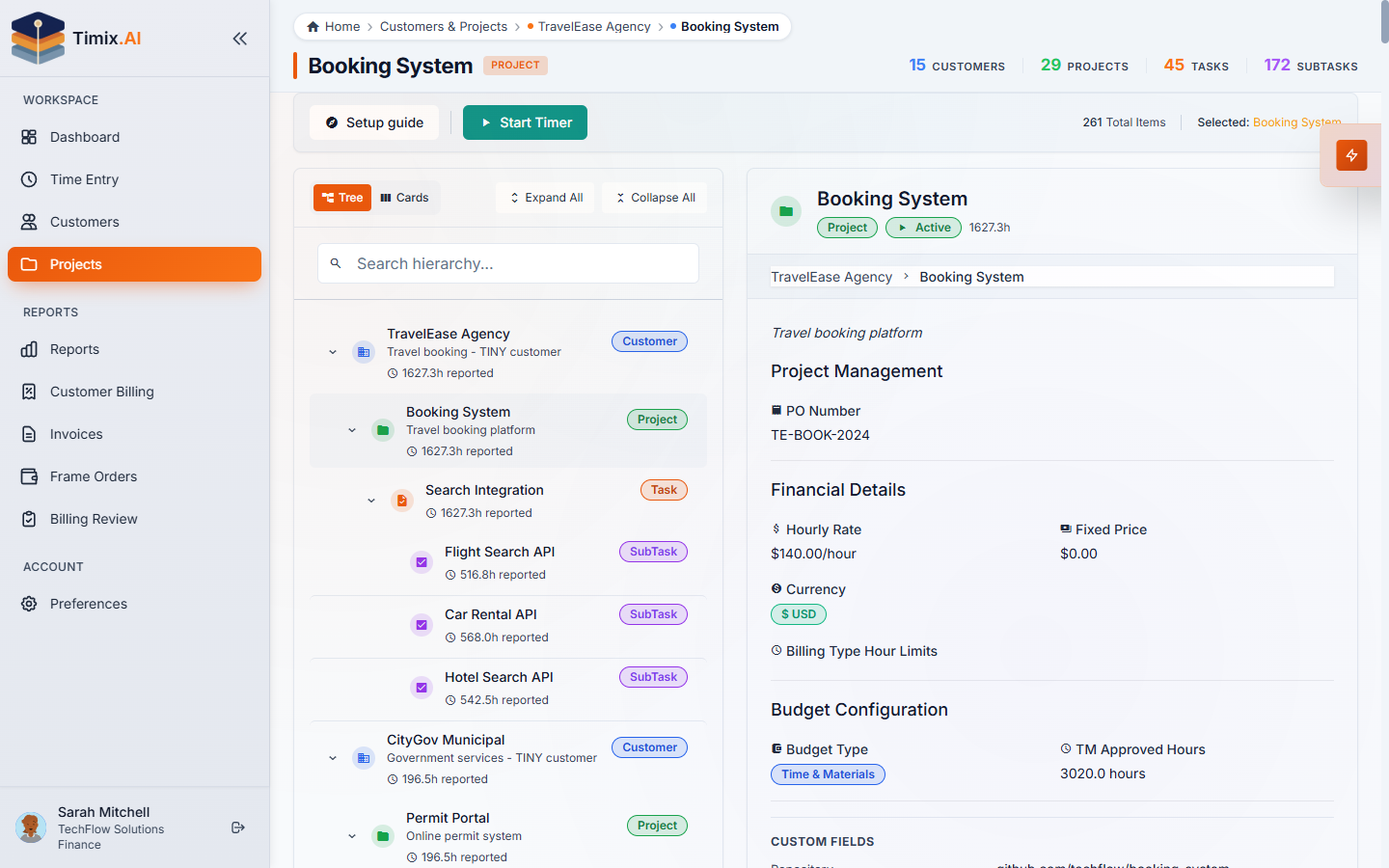Click the TravelEase Agency customer building icon
1389x868 pixels.
click(364, 352)
